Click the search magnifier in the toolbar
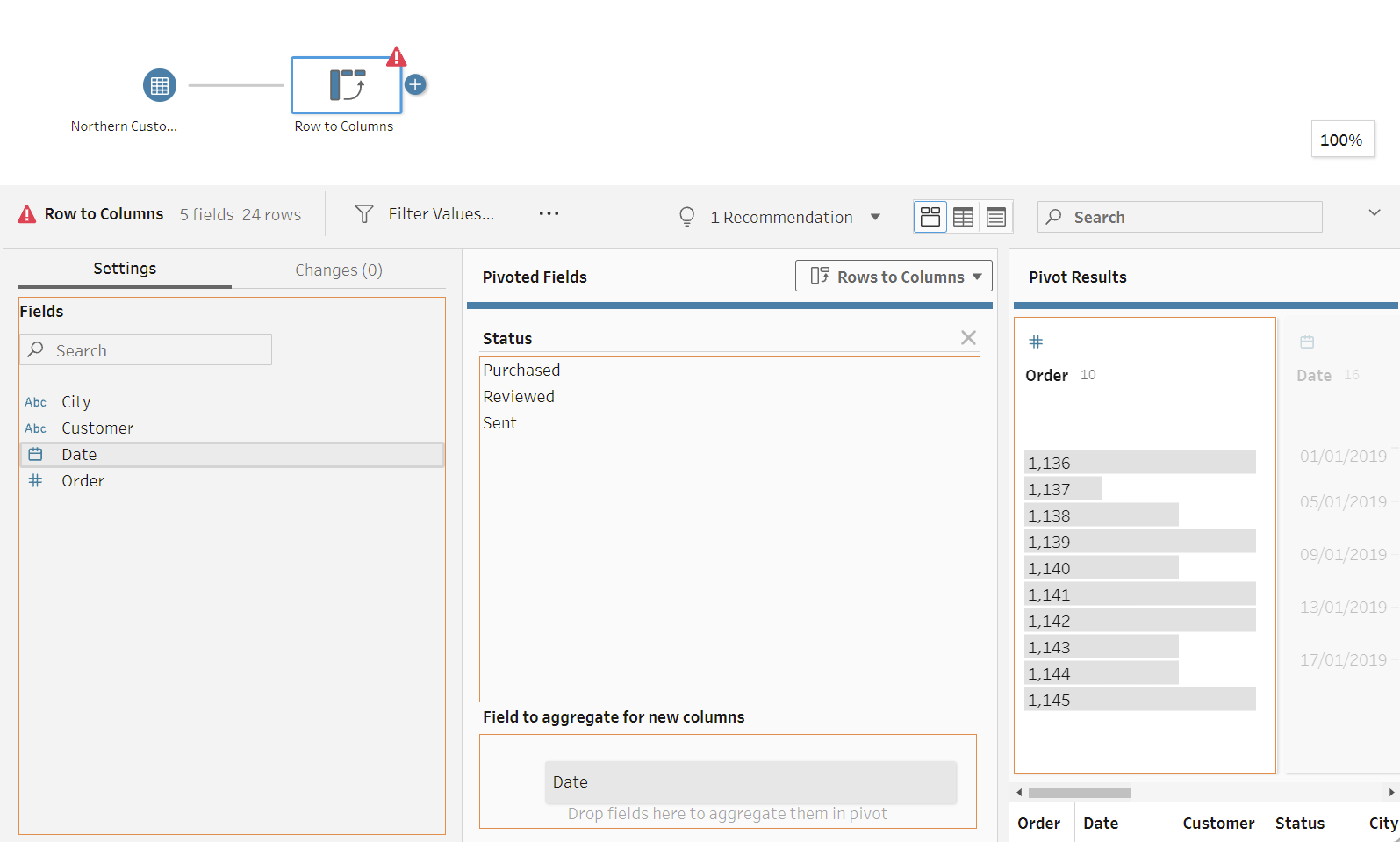Screen dimensions: 1400x842 1054,216
